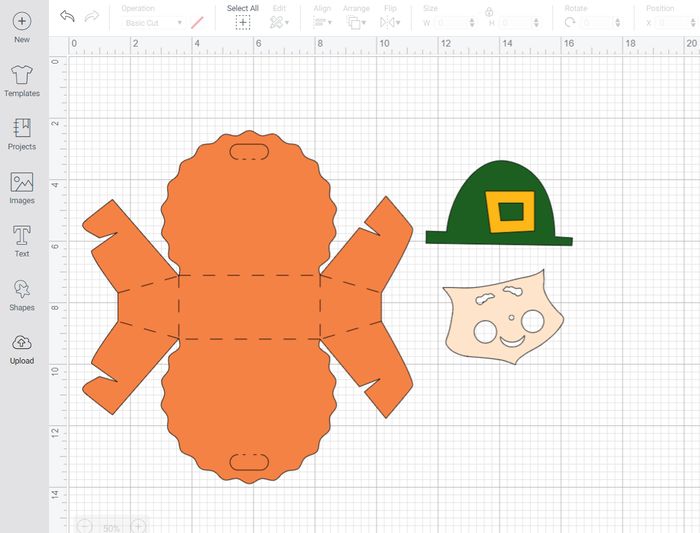The image size is (700, 533).
Task: Click the zoom in plus button
Action: (139, 526)
